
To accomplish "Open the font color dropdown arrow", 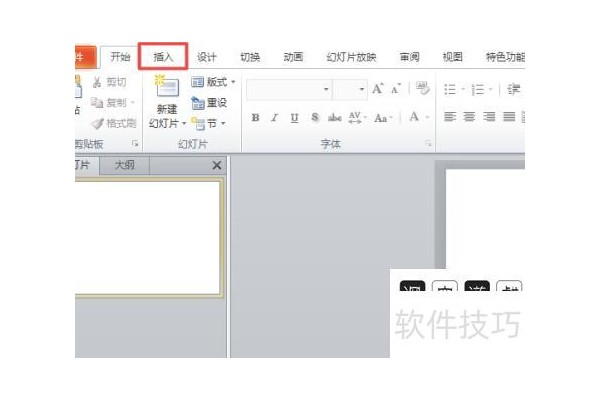I will point(427,117).
